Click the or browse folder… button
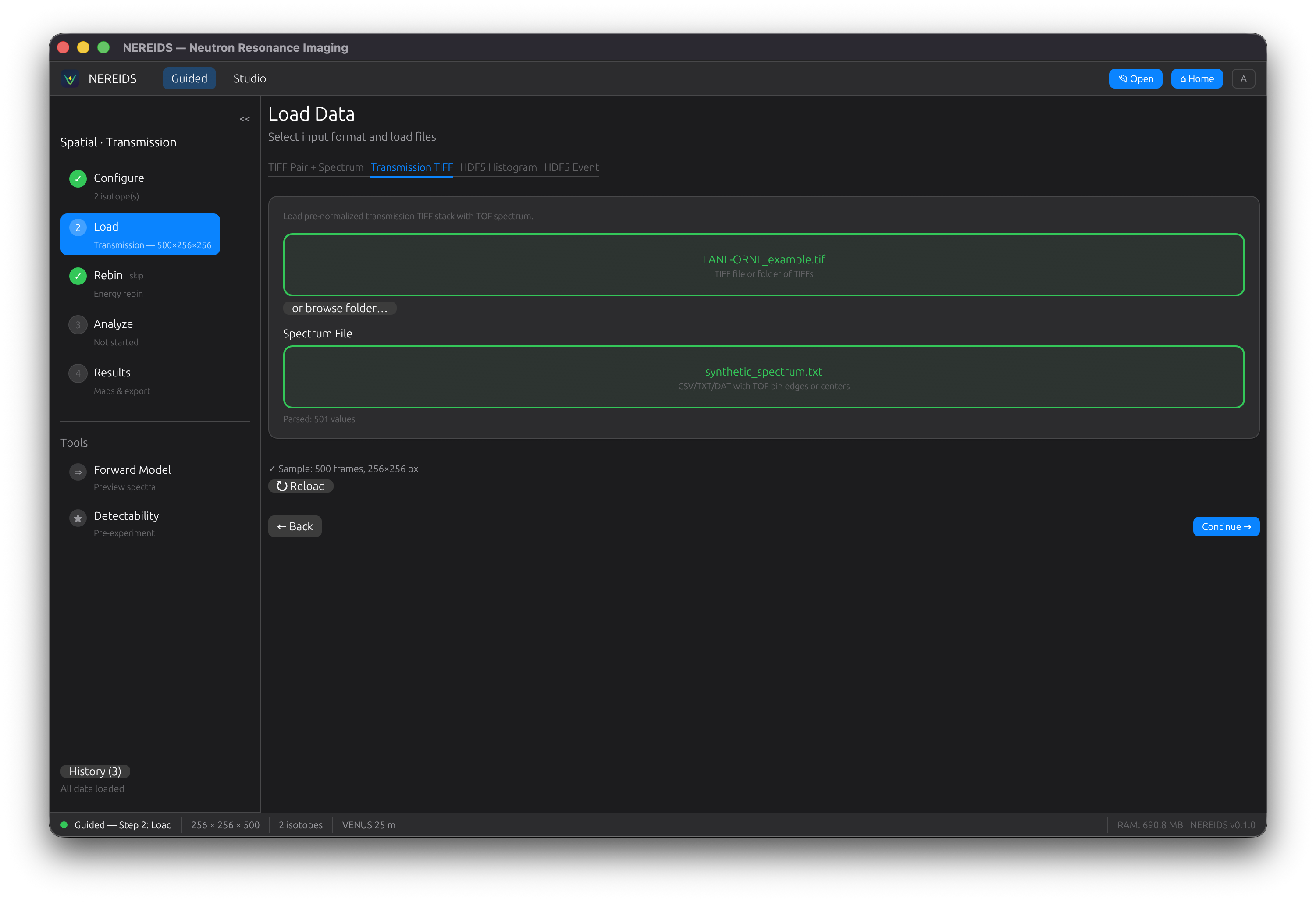Screen dimensions: 1316x902 coord(339,308)
